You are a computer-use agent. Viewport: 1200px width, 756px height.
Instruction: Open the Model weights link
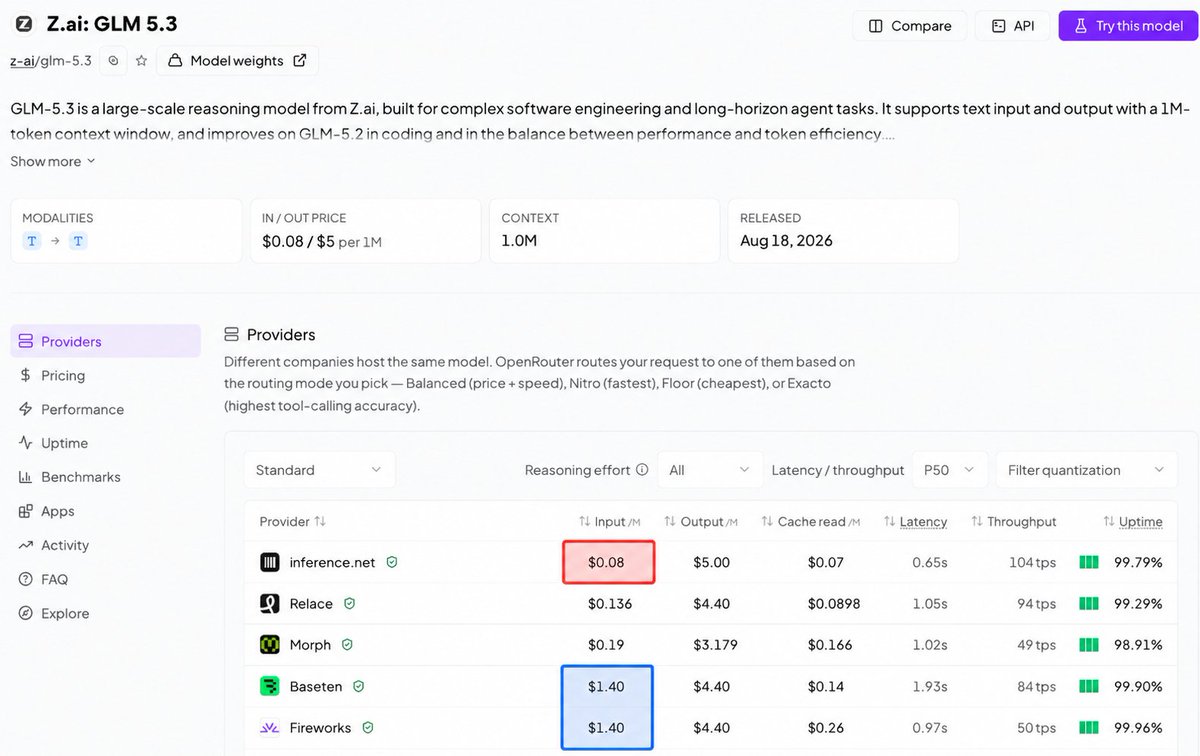(238, 61)
